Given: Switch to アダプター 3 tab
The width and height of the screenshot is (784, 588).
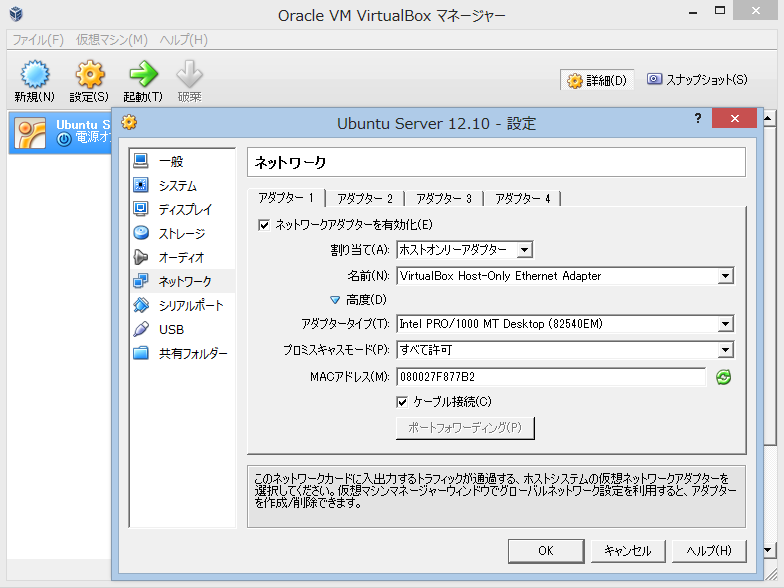Looking at the screenshot, I should pos(444,198).
